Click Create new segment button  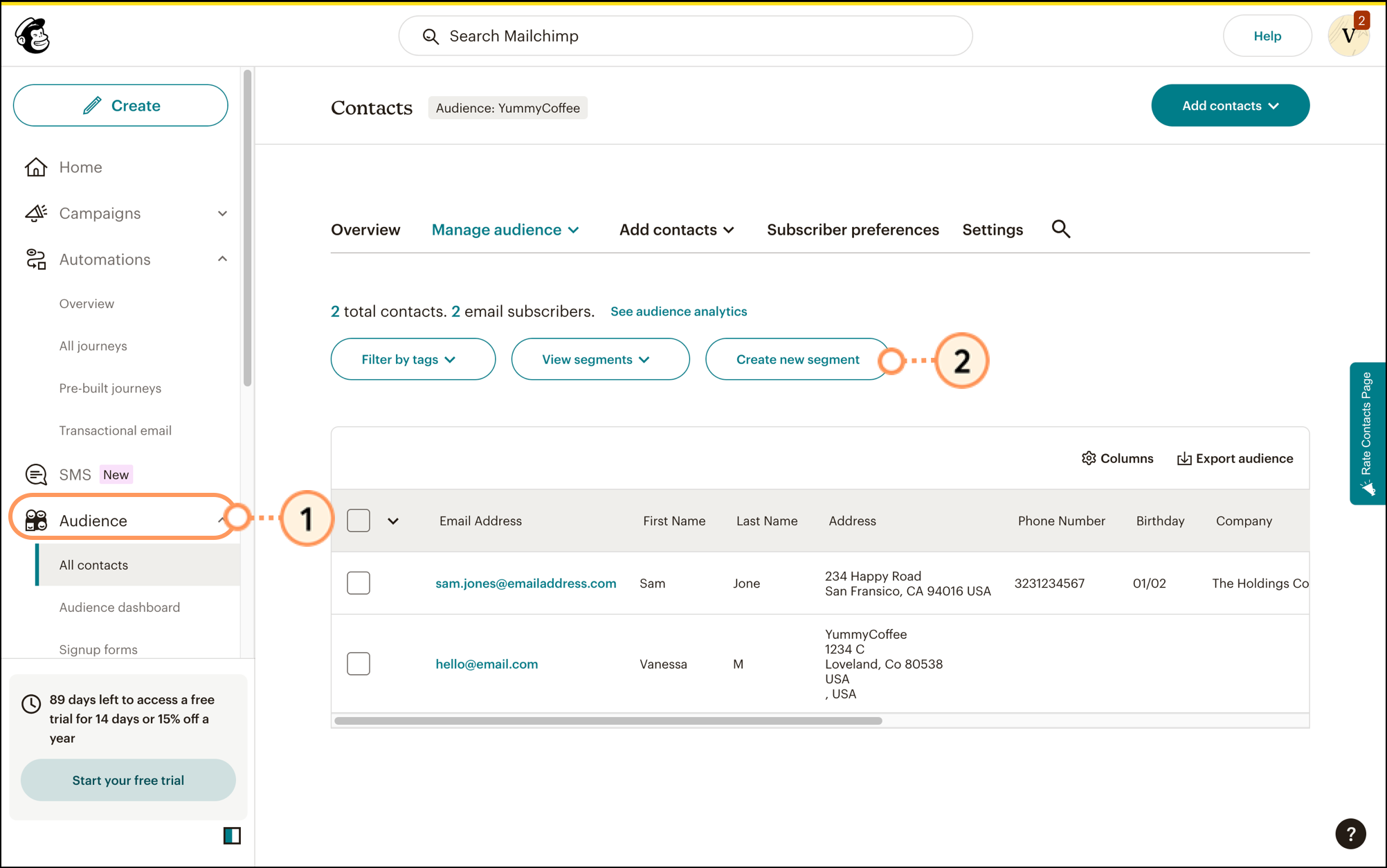(x=797, y=359)
